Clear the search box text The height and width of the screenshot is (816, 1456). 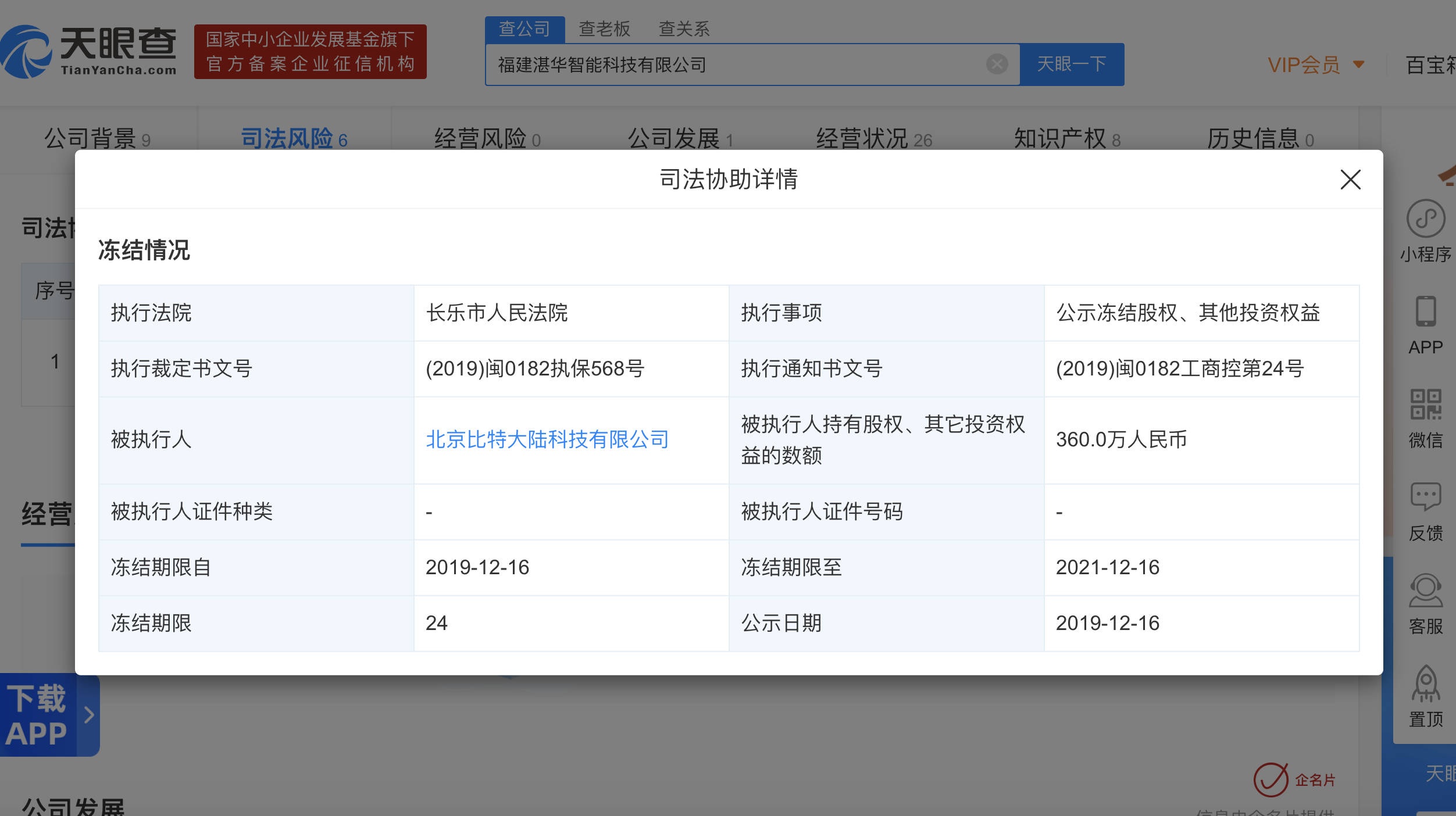(x=997, y=64)
